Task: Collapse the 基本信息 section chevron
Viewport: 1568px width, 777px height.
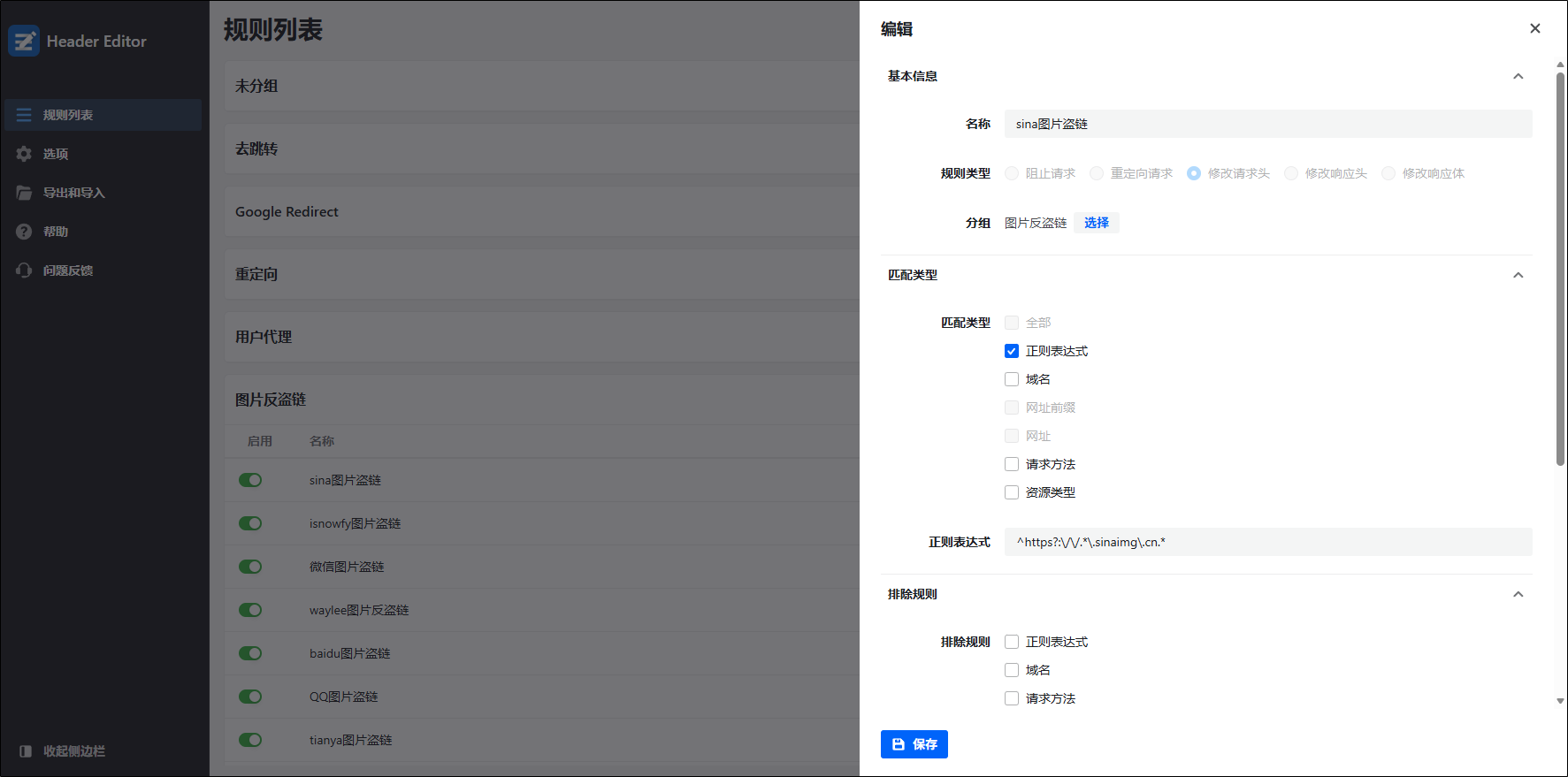Action: tap(1518, 76)
